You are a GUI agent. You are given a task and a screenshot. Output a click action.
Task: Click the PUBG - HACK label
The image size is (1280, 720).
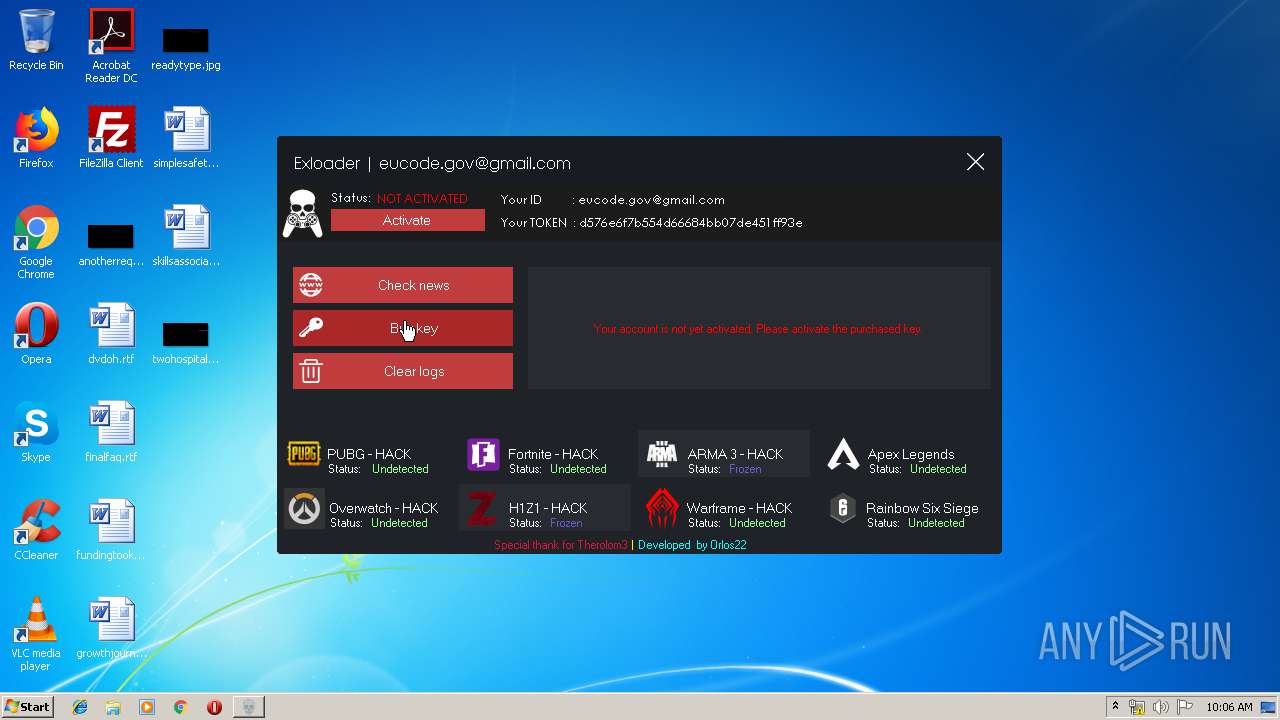point(369,454)
